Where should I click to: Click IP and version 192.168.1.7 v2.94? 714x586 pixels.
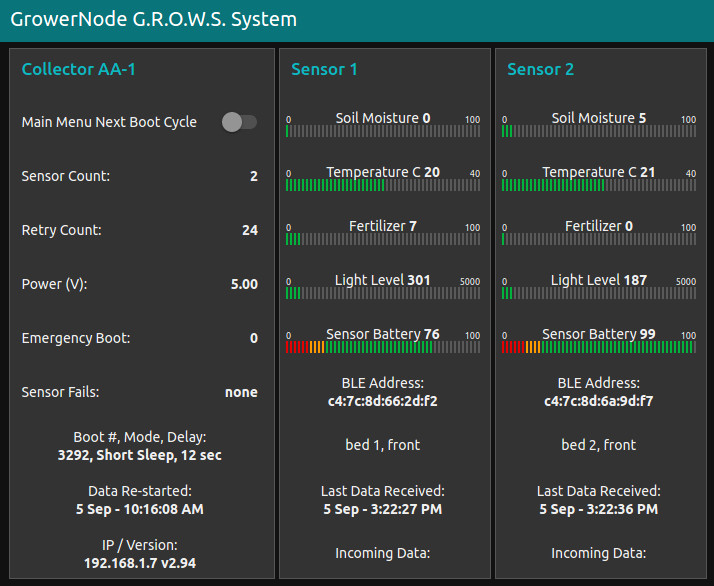140,563
